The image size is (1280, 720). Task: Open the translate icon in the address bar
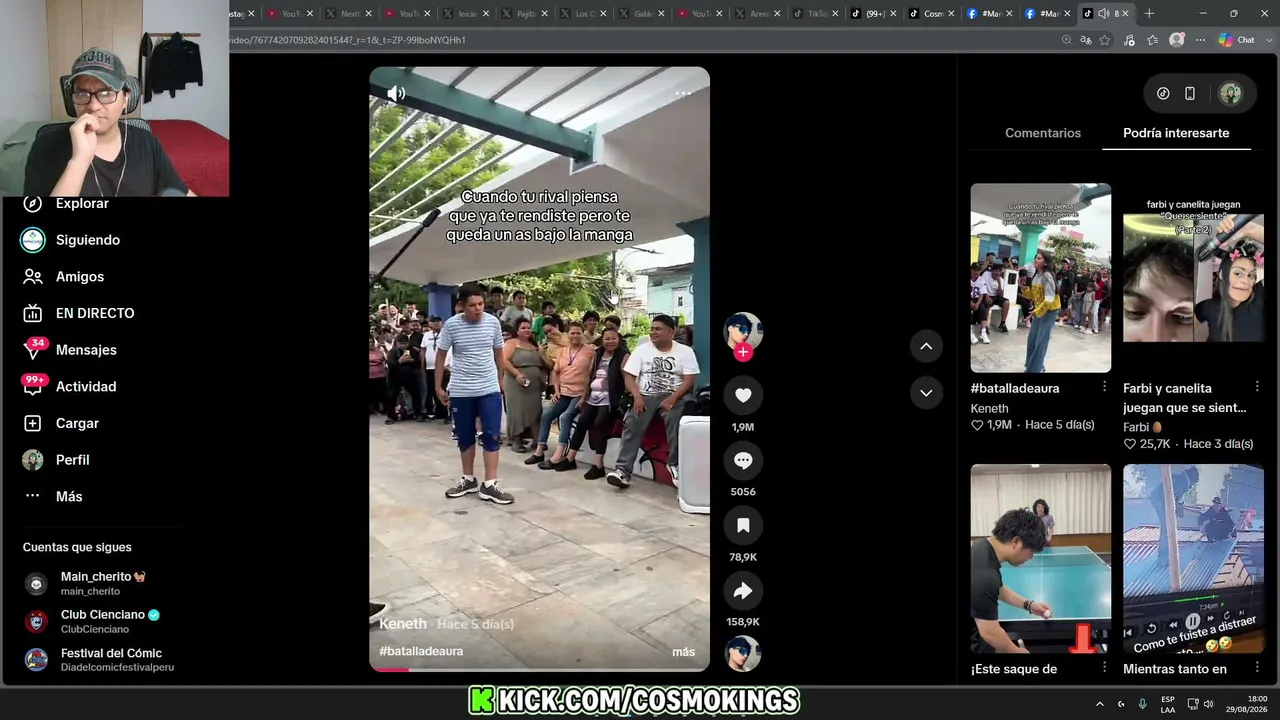[1086, 40]
